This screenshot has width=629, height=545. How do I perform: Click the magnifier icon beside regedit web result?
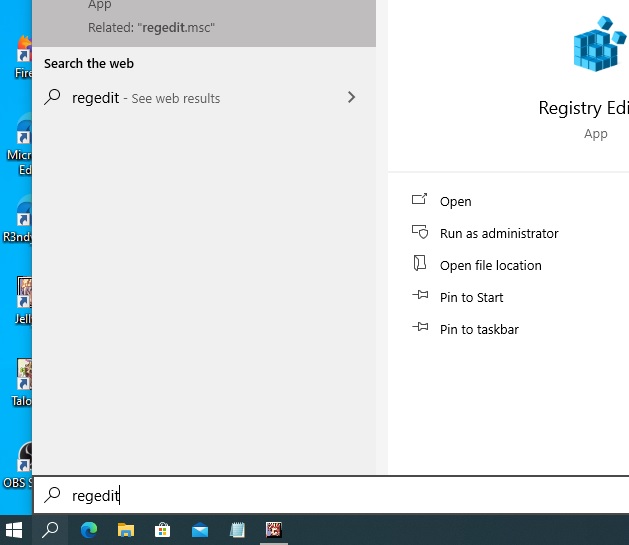coord(52,97)
